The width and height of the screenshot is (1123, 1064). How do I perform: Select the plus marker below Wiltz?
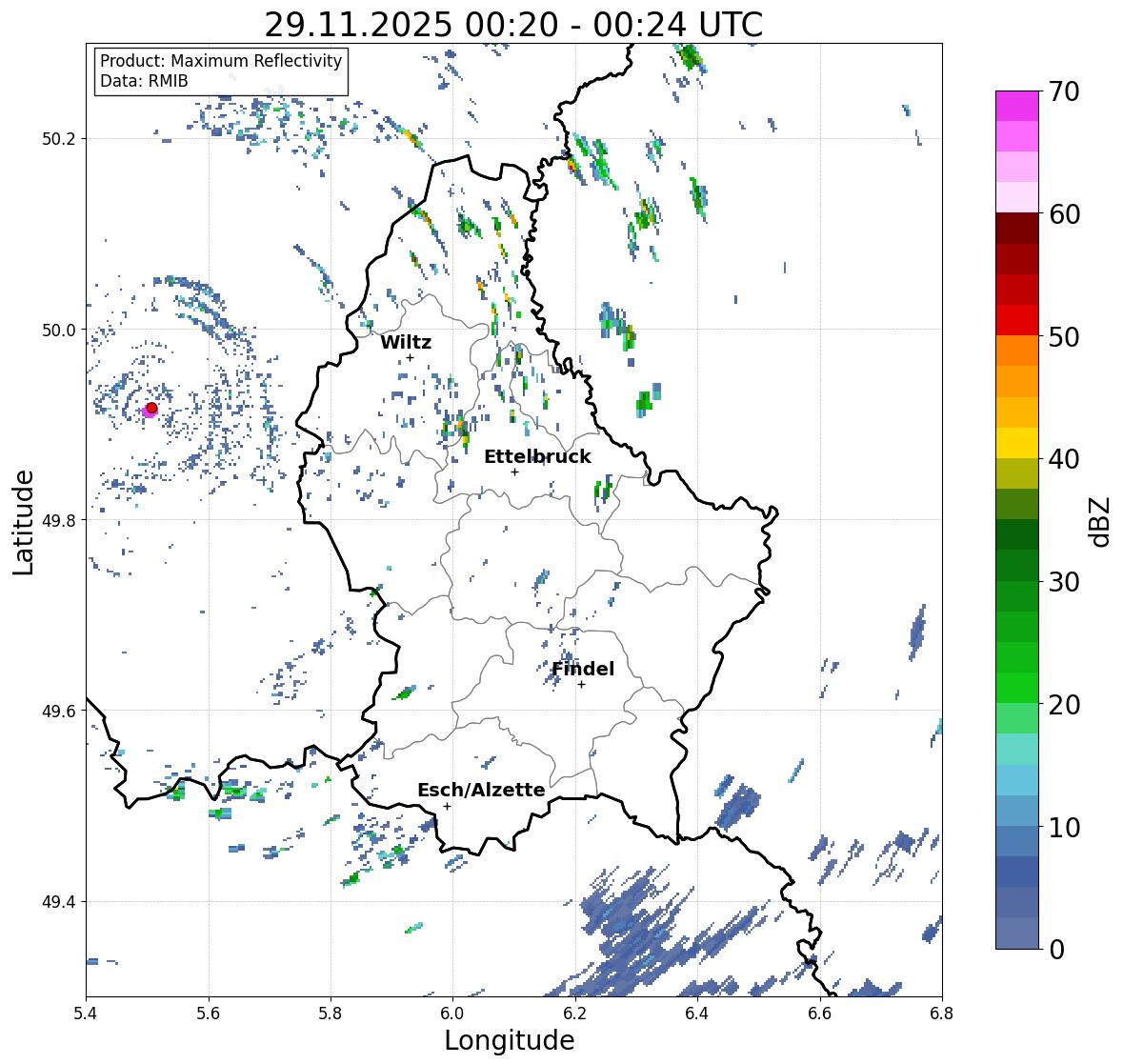410,357
